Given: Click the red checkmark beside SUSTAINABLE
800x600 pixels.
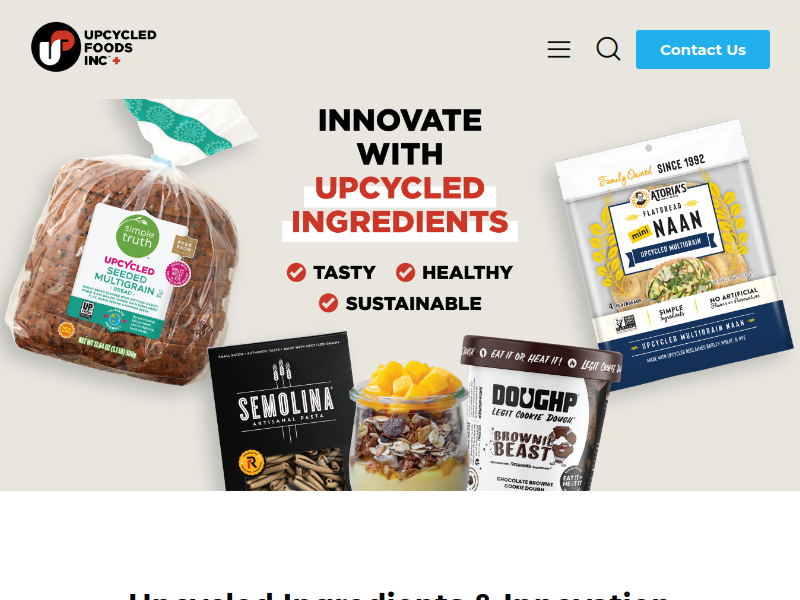Looking at the screenshot, I should pos(328,303).
